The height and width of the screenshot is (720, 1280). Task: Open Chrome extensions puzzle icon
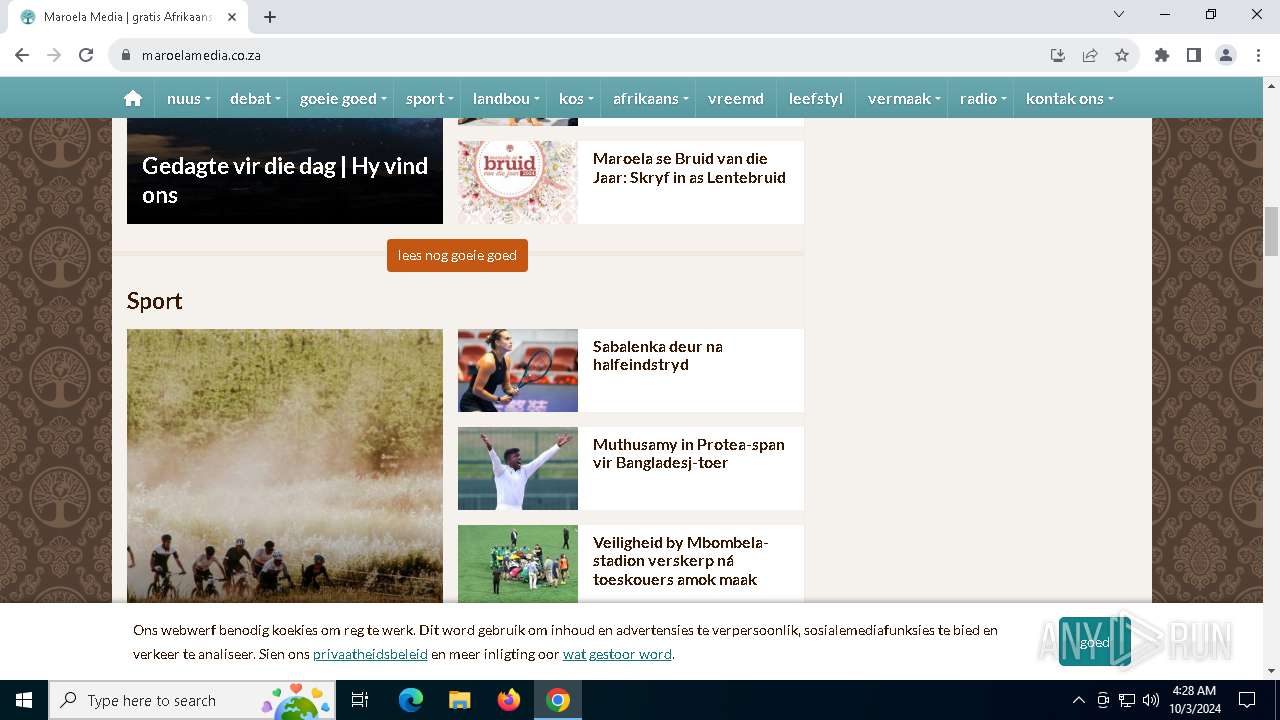(x=1162, y=55)
